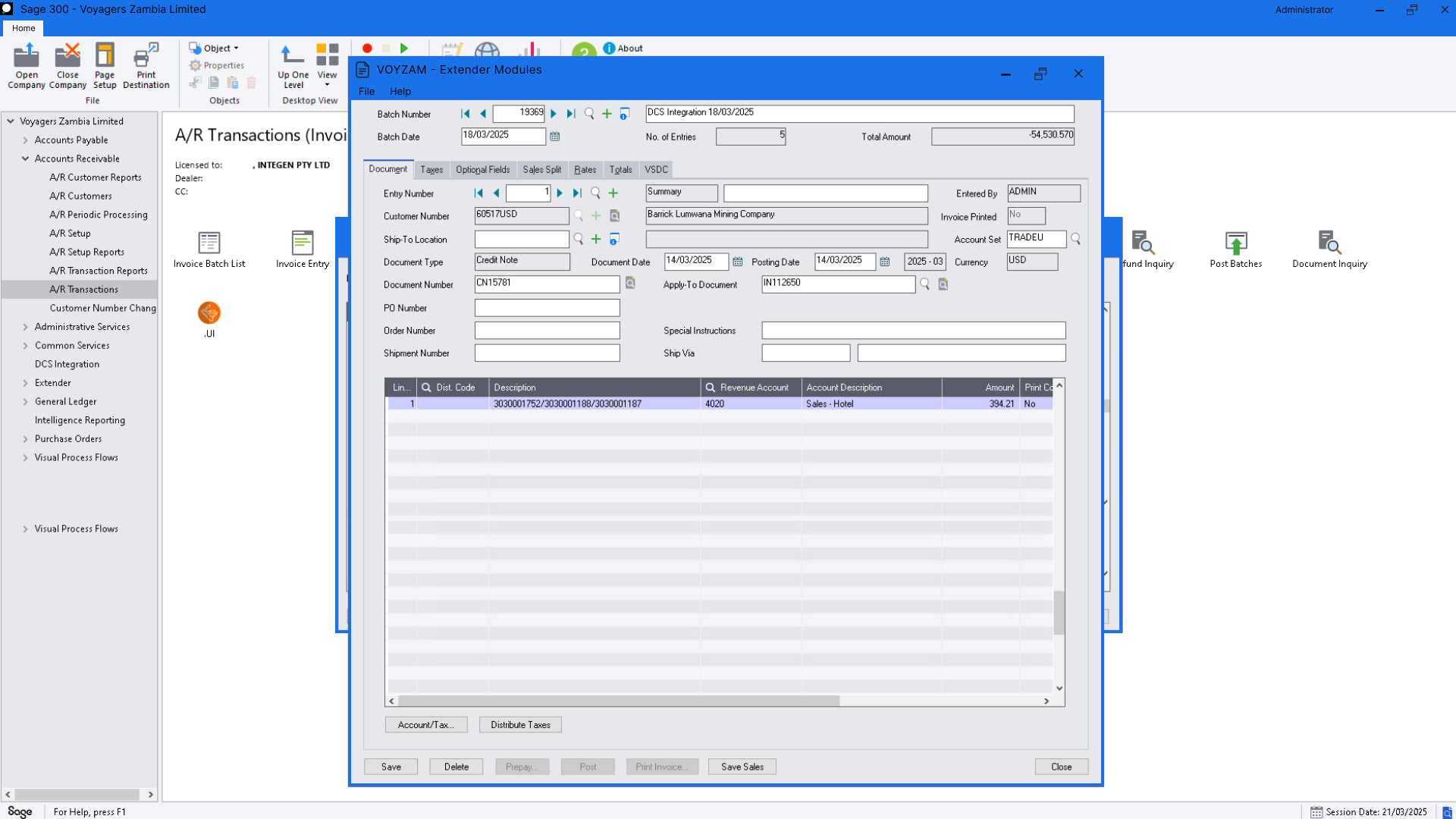This screenshot has height=819, width=1456.
Task: Collapse the Accounts Receivable tree node
Action: [25, 158]
